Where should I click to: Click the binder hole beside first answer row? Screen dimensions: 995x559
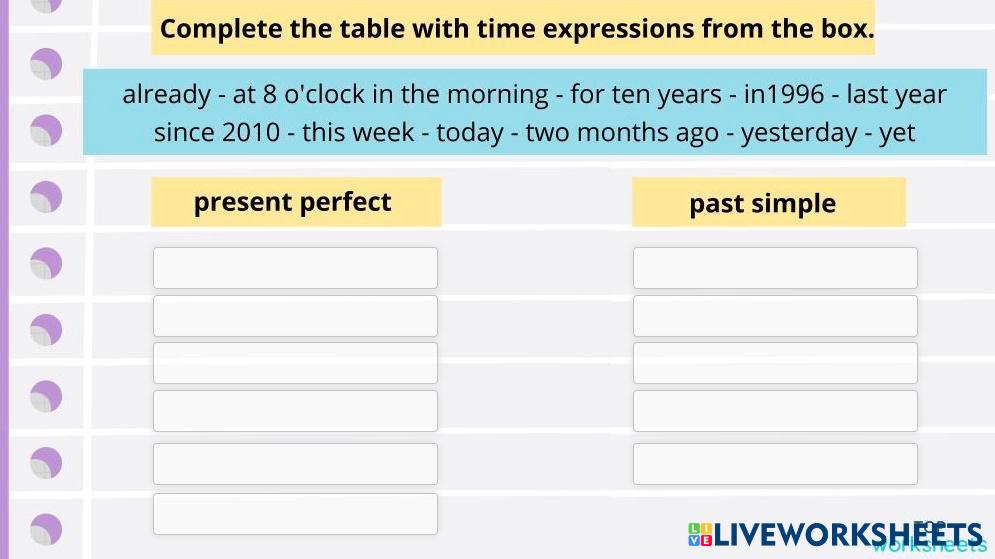[46, 264]
